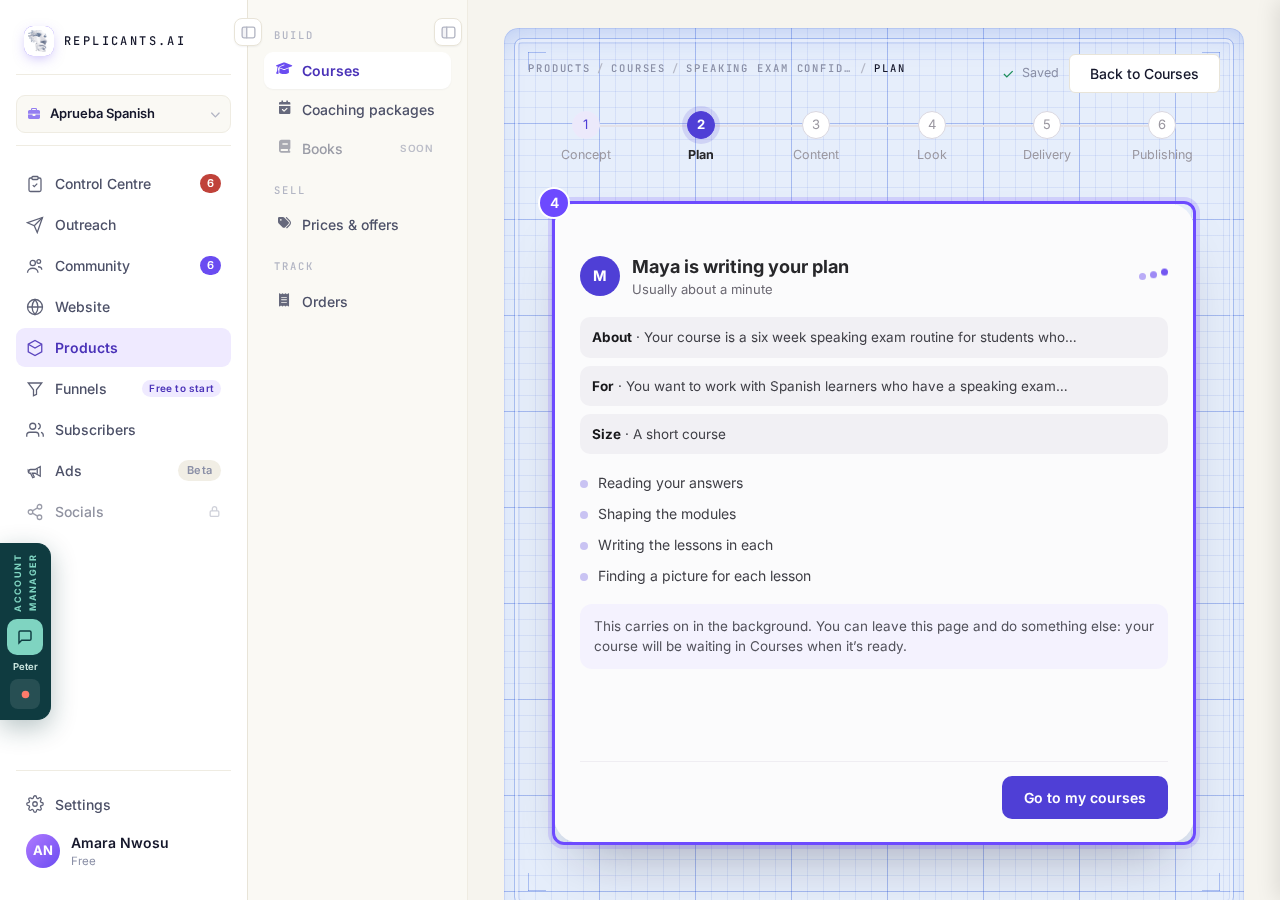Go to step 3 Content
Image resolution: width=1280 pixels, height=900 pixels.
816,137
